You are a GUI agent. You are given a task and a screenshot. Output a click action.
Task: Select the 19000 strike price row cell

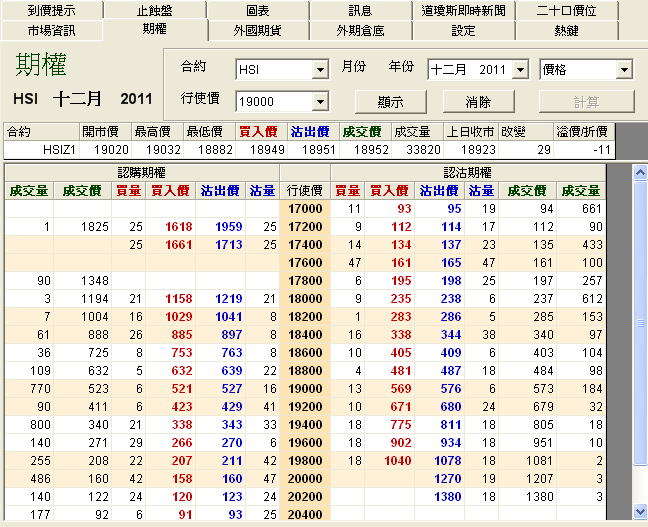305,389
